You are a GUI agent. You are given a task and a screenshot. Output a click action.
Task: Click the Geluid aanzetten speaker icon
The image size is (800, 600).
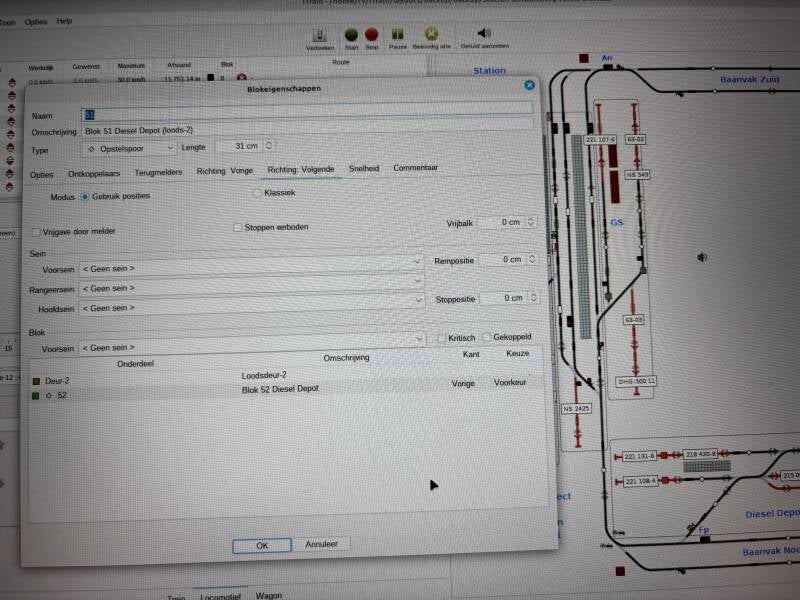[x=484, y=33]
